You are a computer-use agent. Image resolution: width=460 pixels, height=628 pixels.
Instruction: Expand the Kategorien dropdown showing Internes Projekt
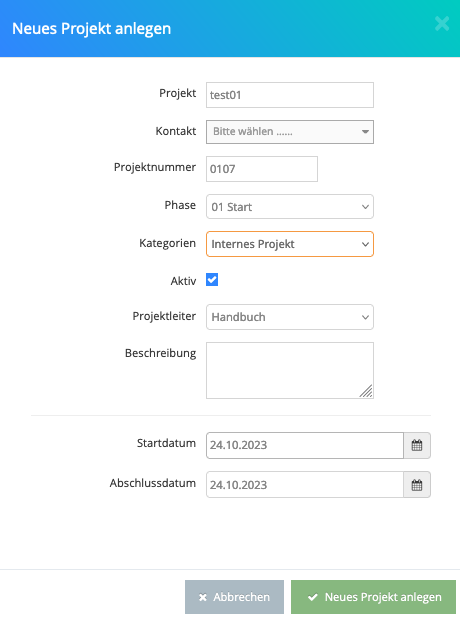click(290, 244)
